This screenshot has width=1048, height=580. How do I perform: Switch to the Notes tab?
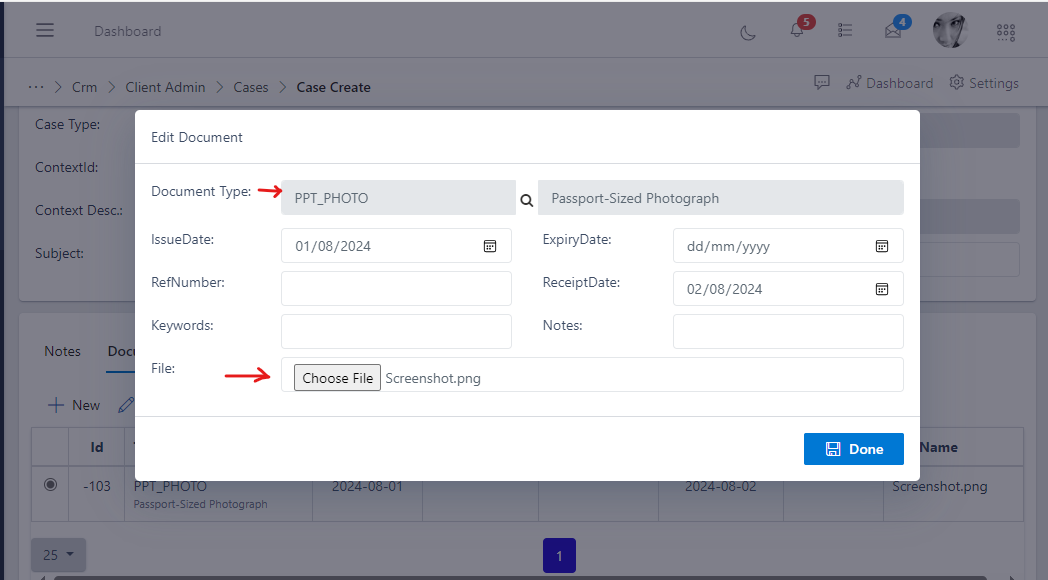[x=62, y=351]
